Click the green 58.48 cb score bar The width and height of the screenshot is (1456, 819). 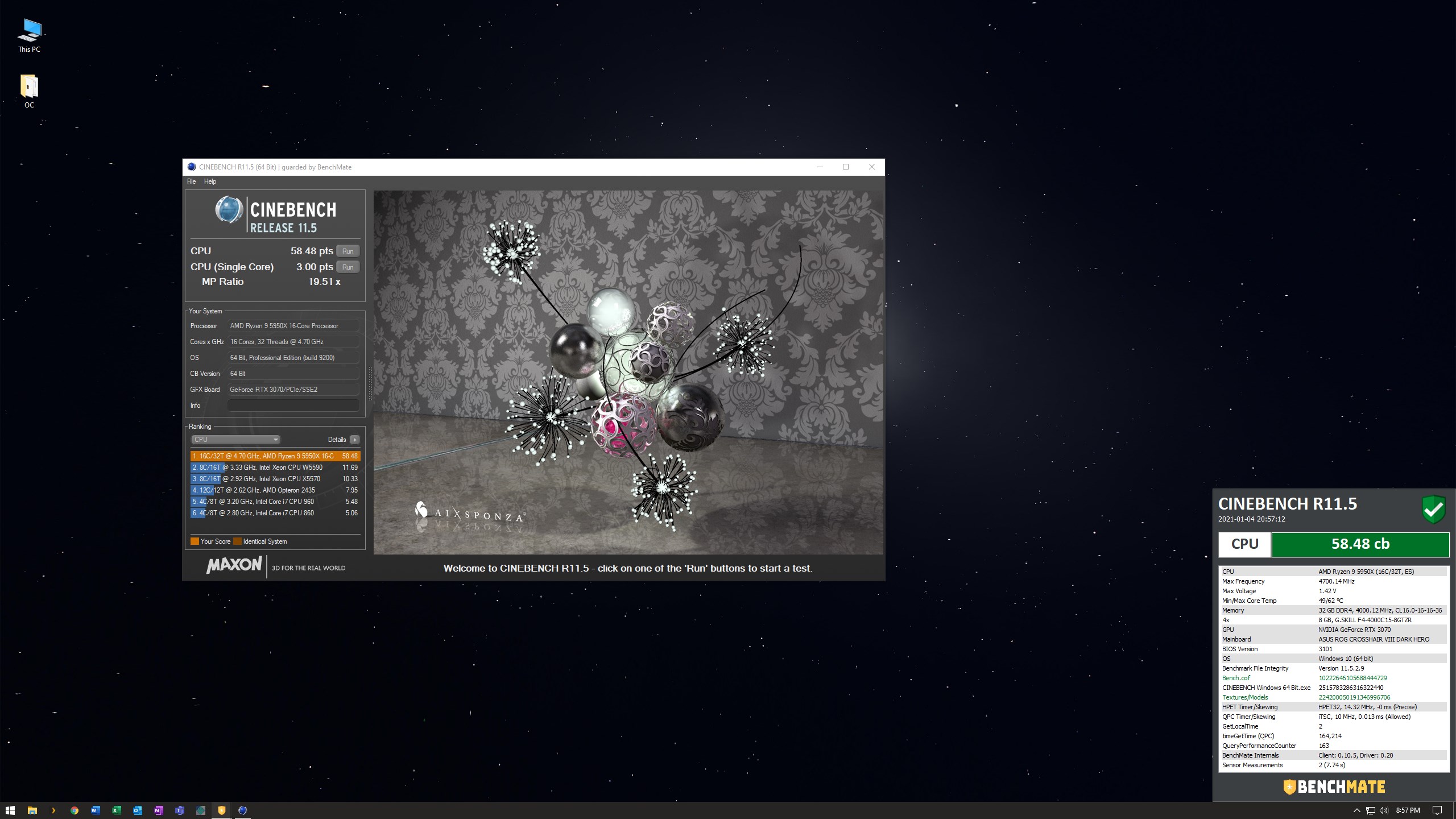tap(1360, 544)
